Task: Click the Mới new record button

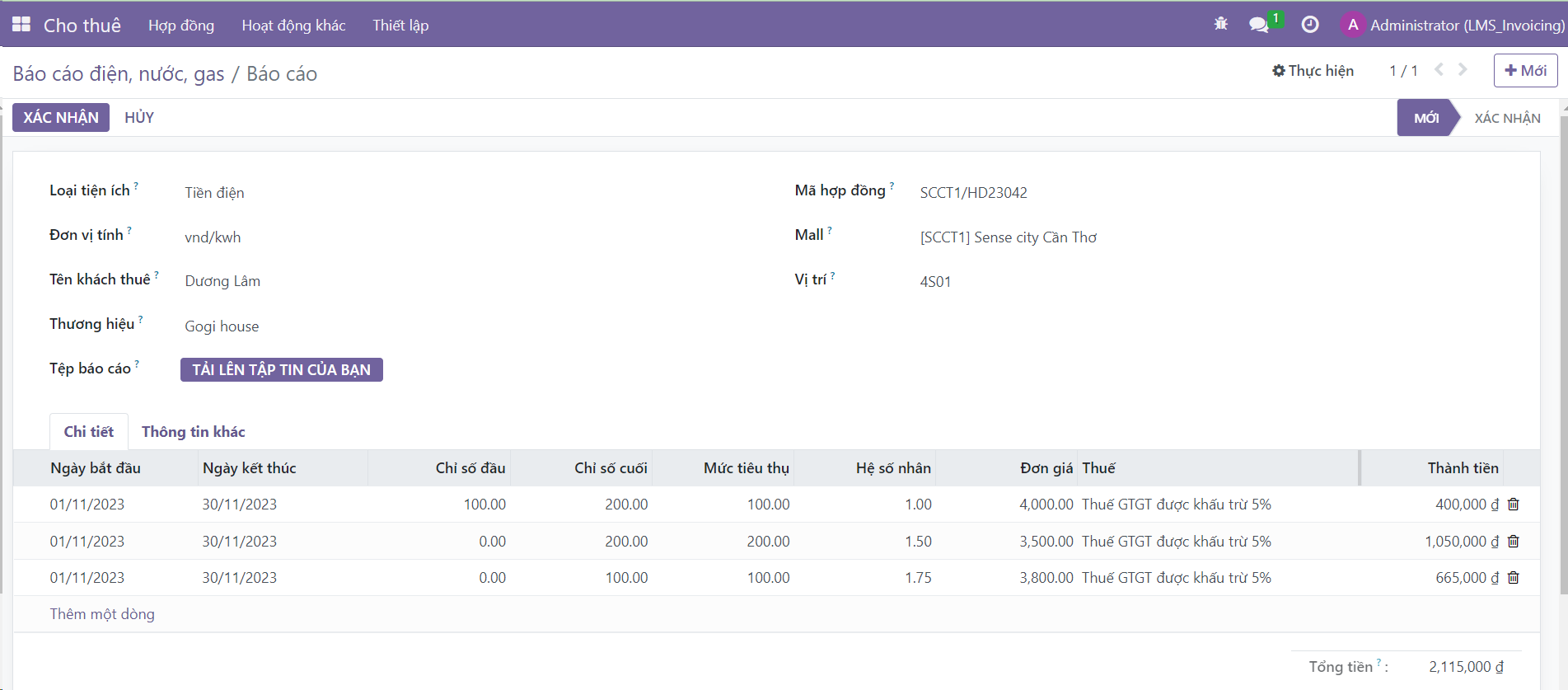Action: [x=1525, y=71]
